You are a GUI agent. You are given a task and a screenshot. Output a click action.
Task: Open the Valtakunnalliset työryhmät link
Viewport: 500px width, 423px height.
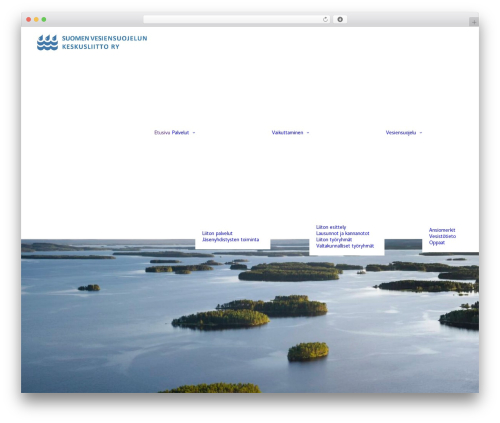345,246
